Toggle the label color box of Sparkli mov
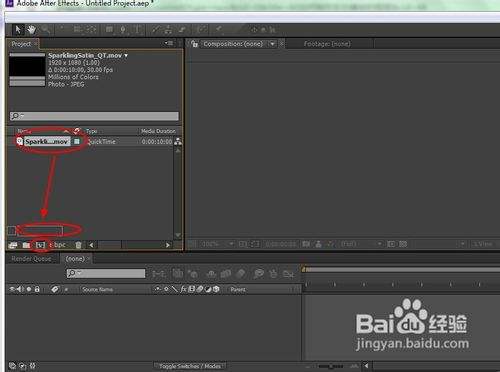500x372 pixels. [77, 142]
